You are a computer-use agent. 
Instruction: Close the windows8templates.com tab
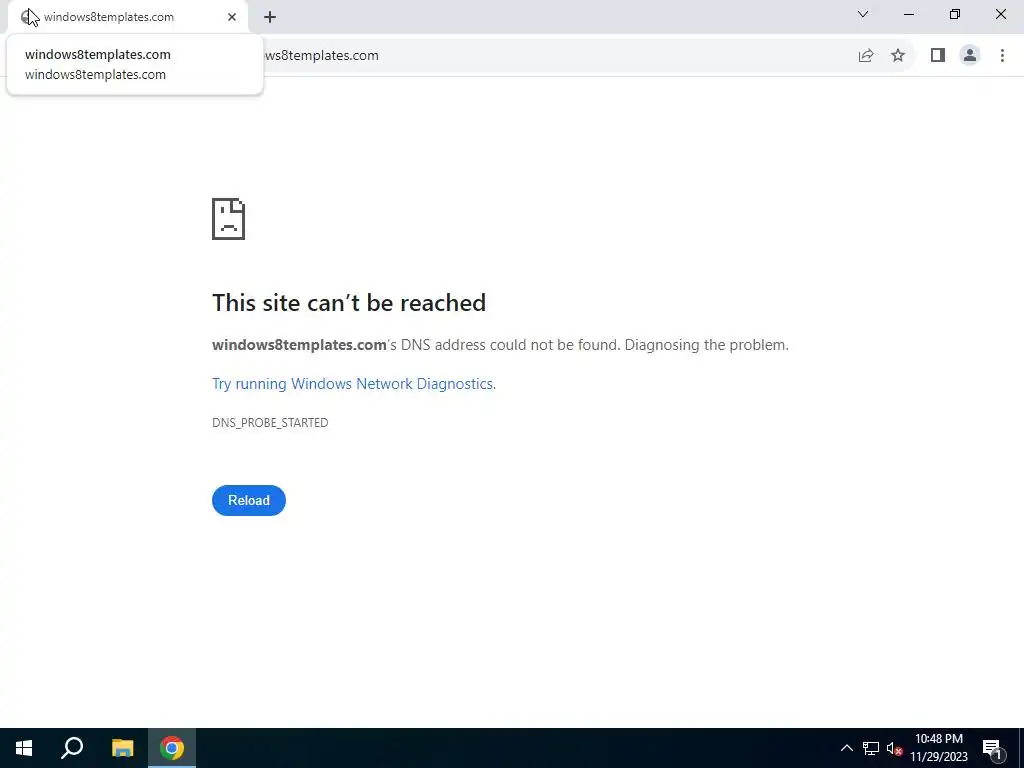point(232,17)
